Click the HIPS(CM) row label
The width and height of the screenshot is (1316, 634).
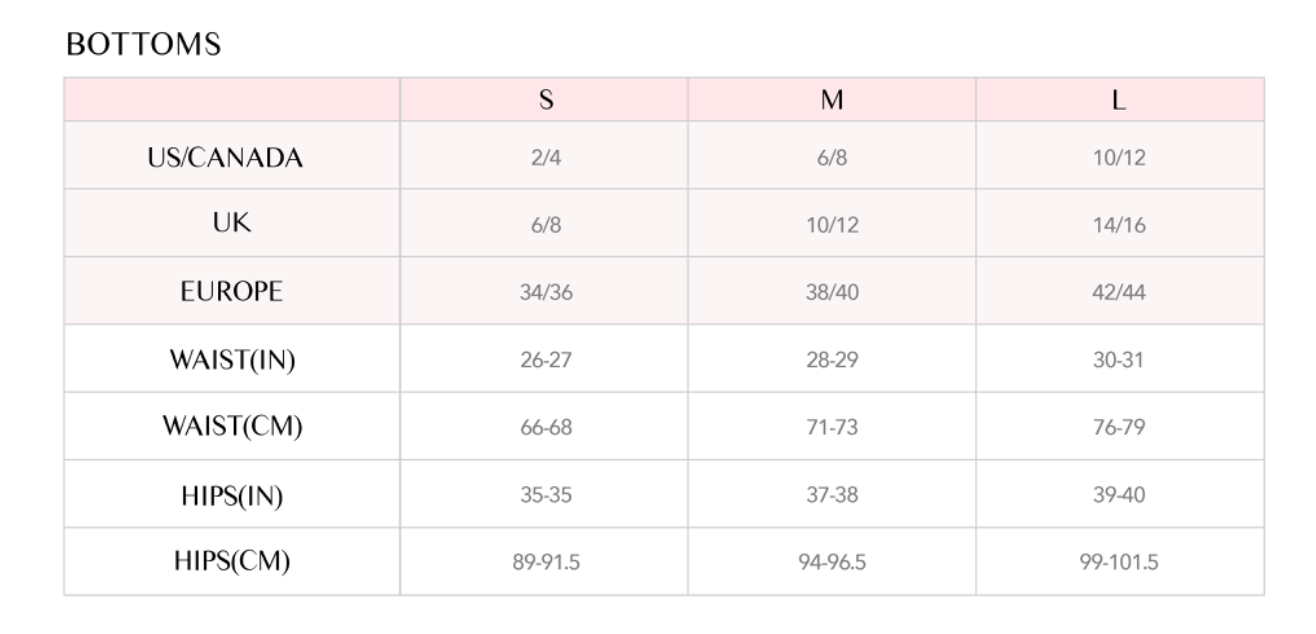coord(232,562)
